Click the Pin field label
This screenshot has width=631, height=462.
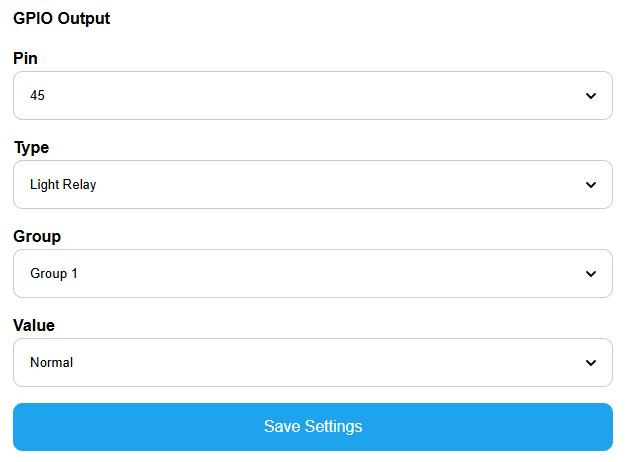point(26,58)
